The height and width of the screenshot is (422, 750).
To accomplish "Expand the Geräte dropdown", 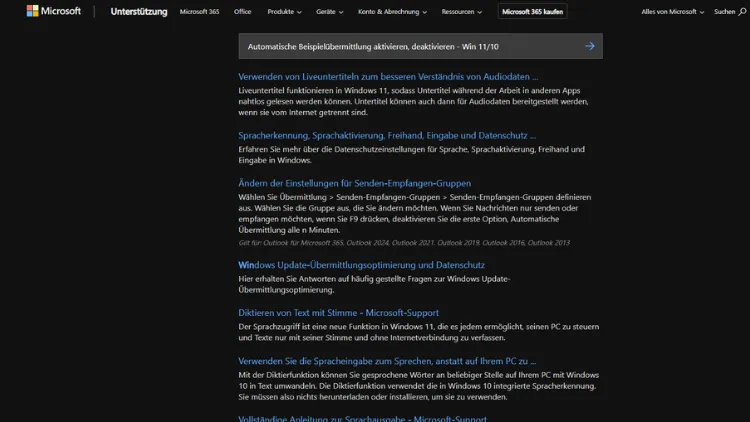I will click(x=330, y=11).
